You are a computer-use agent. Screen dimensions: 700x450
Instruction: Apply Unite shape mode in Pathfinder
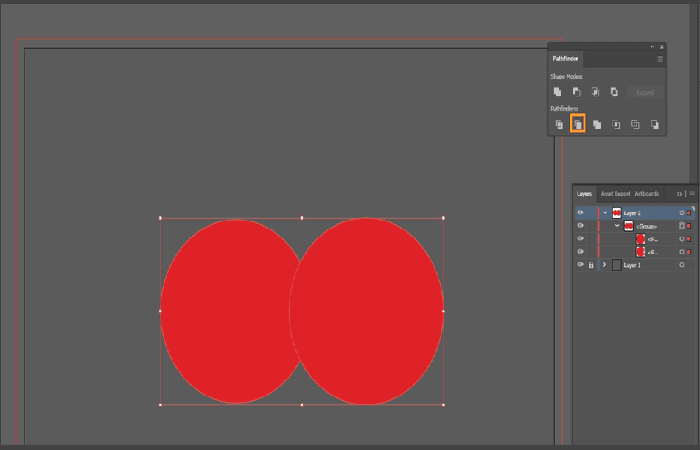[558, 92]
